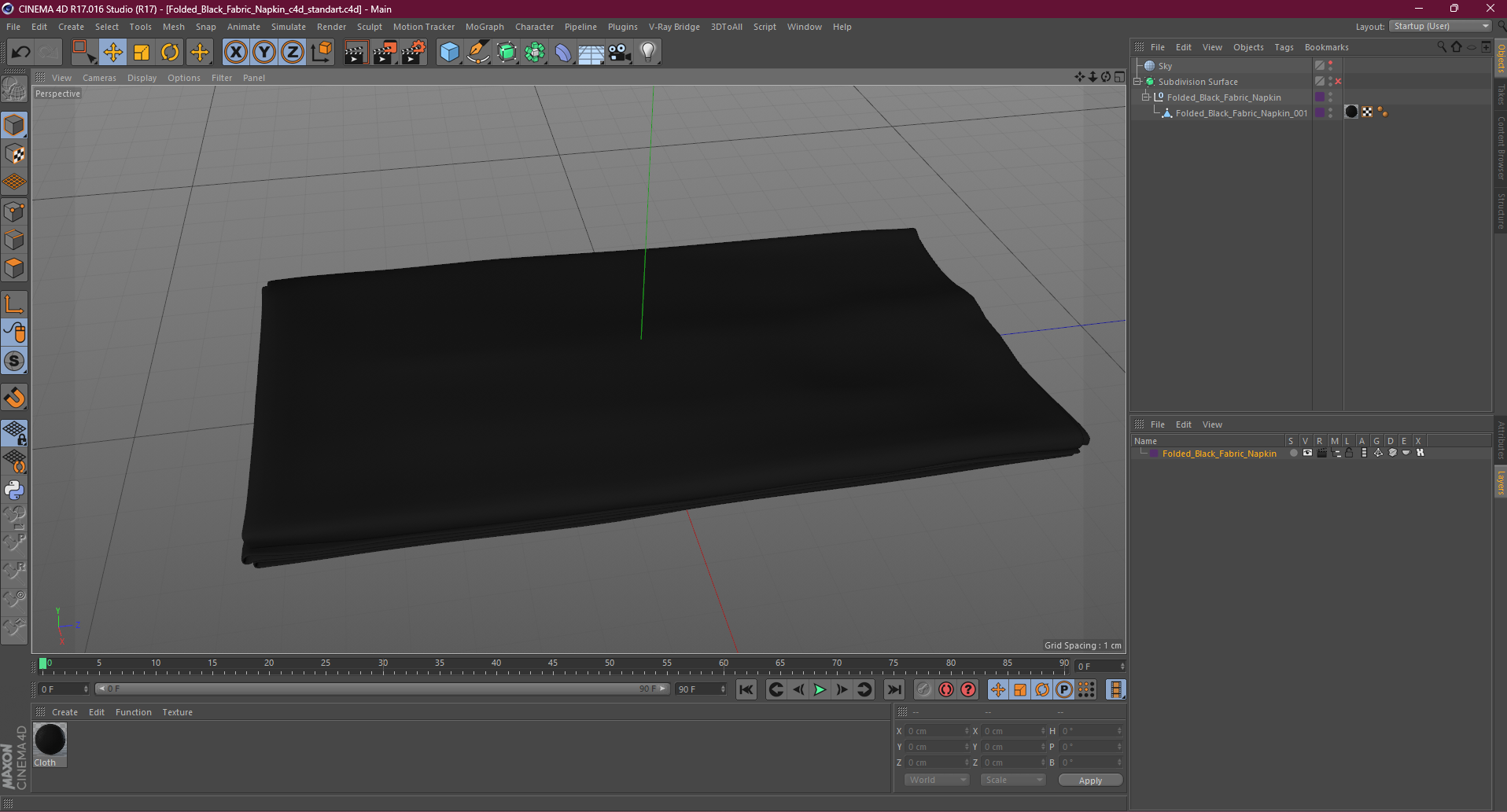Click the Undo arrow icon
This screenshot has width=1507, height=812.
20,53
